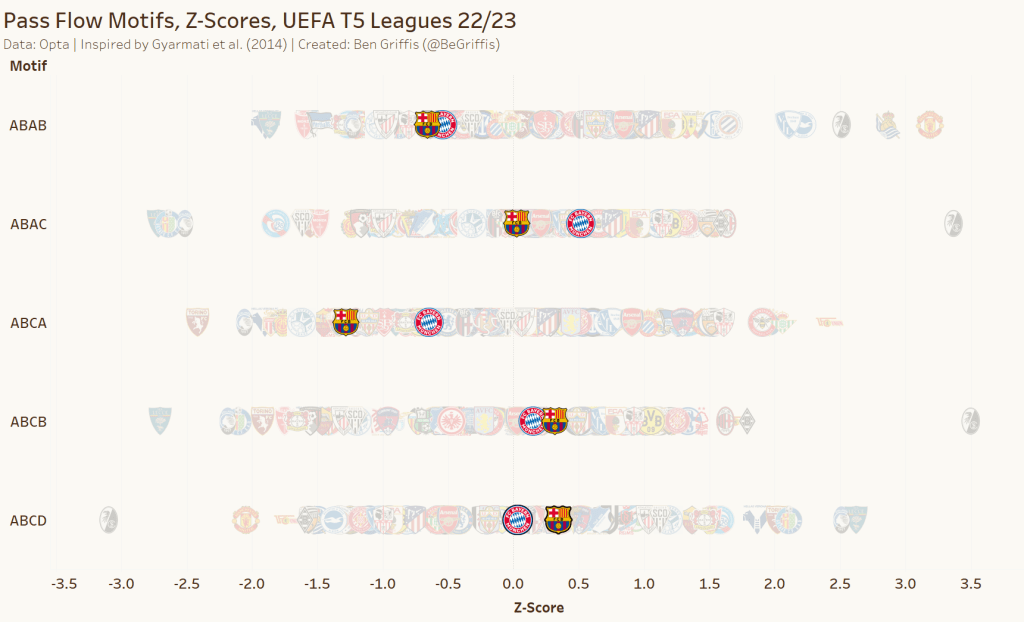Select Freiburg logo at far right of ABAC
Screen dimensions: 1024x622
pyautogui.click(x=953, y=223)
